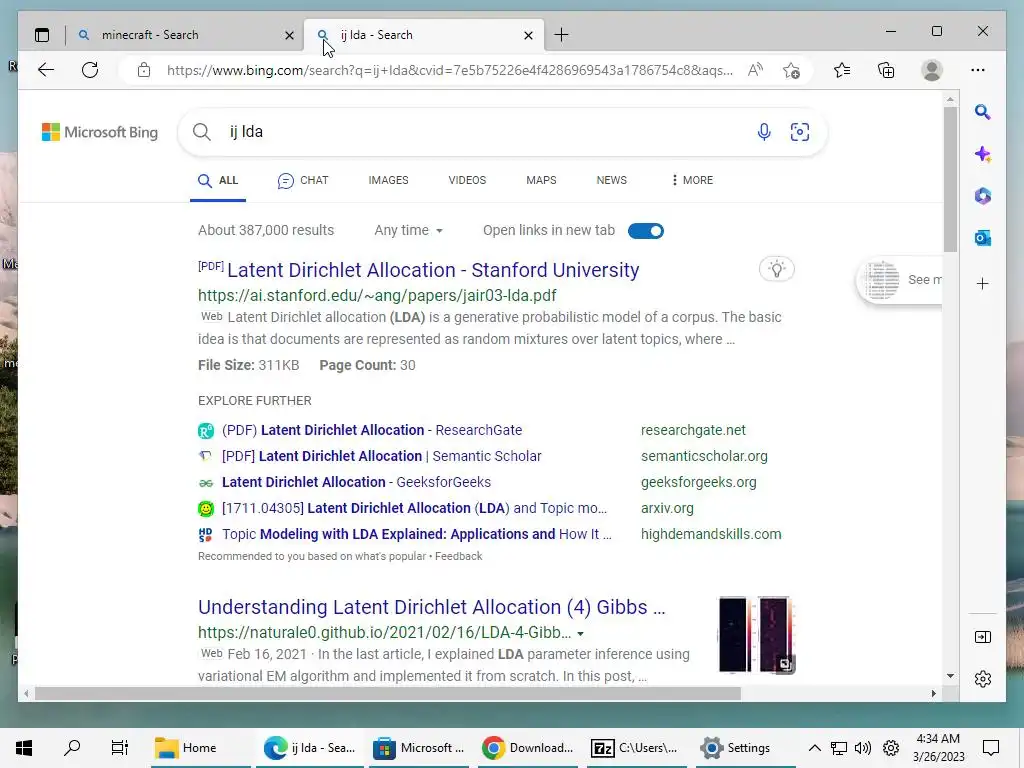The width and height of the screenshot is (1024, 768).
Task: Show hidden system tray icons
Action: click(x=814, y=748)
